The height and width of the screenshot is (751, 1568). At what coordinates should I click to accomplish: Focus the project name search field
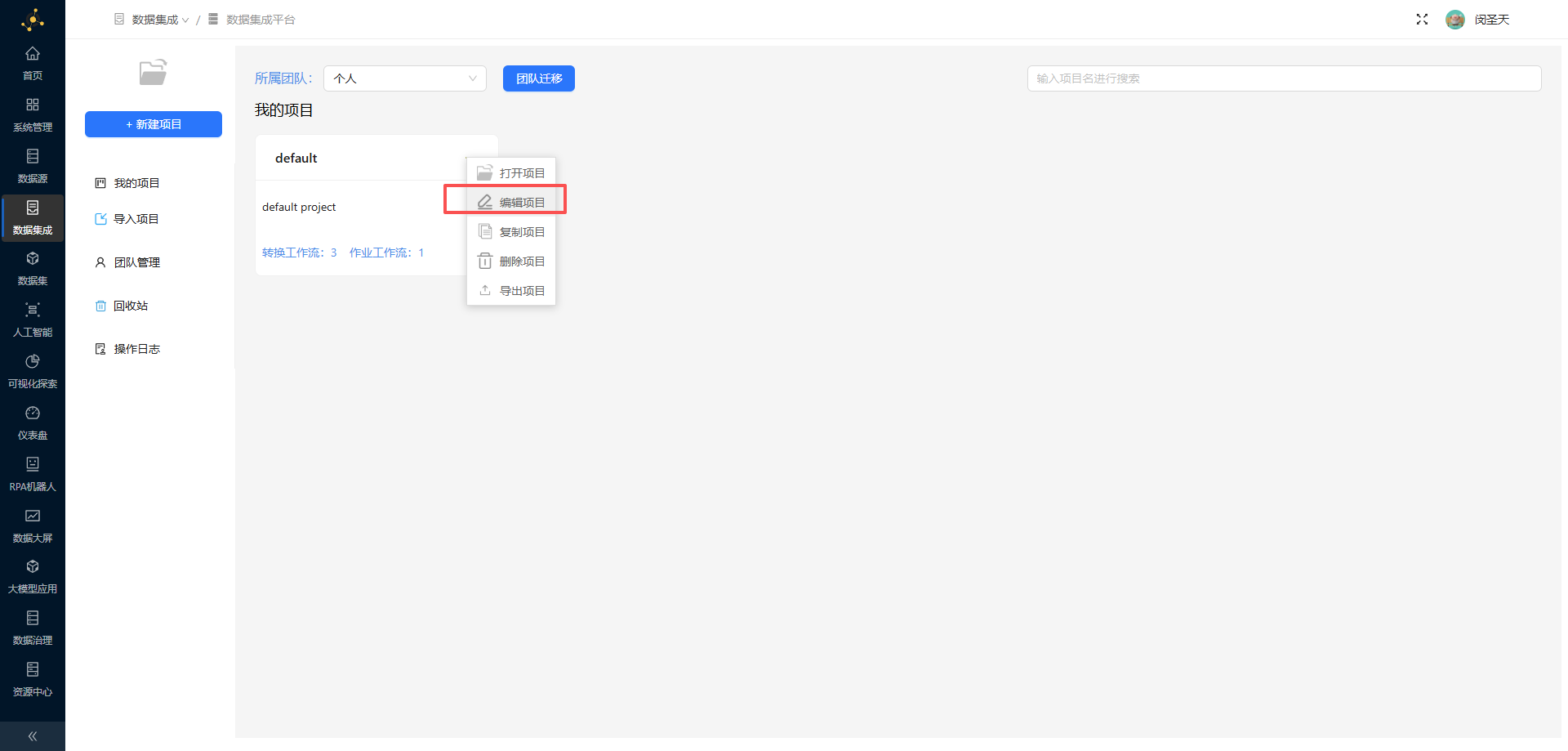coord(1284,78)
